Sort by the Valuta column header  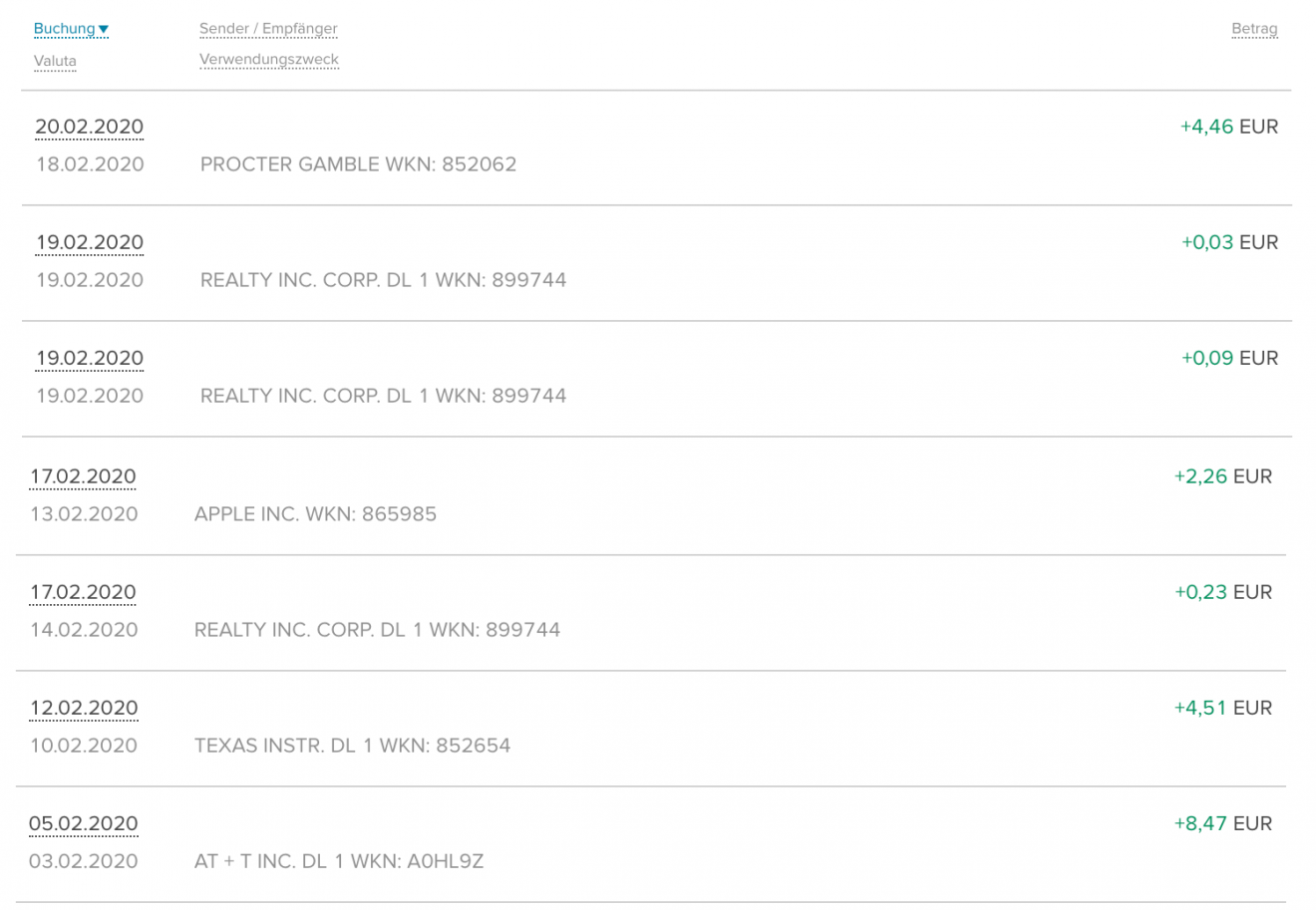(x=55, y=61)
